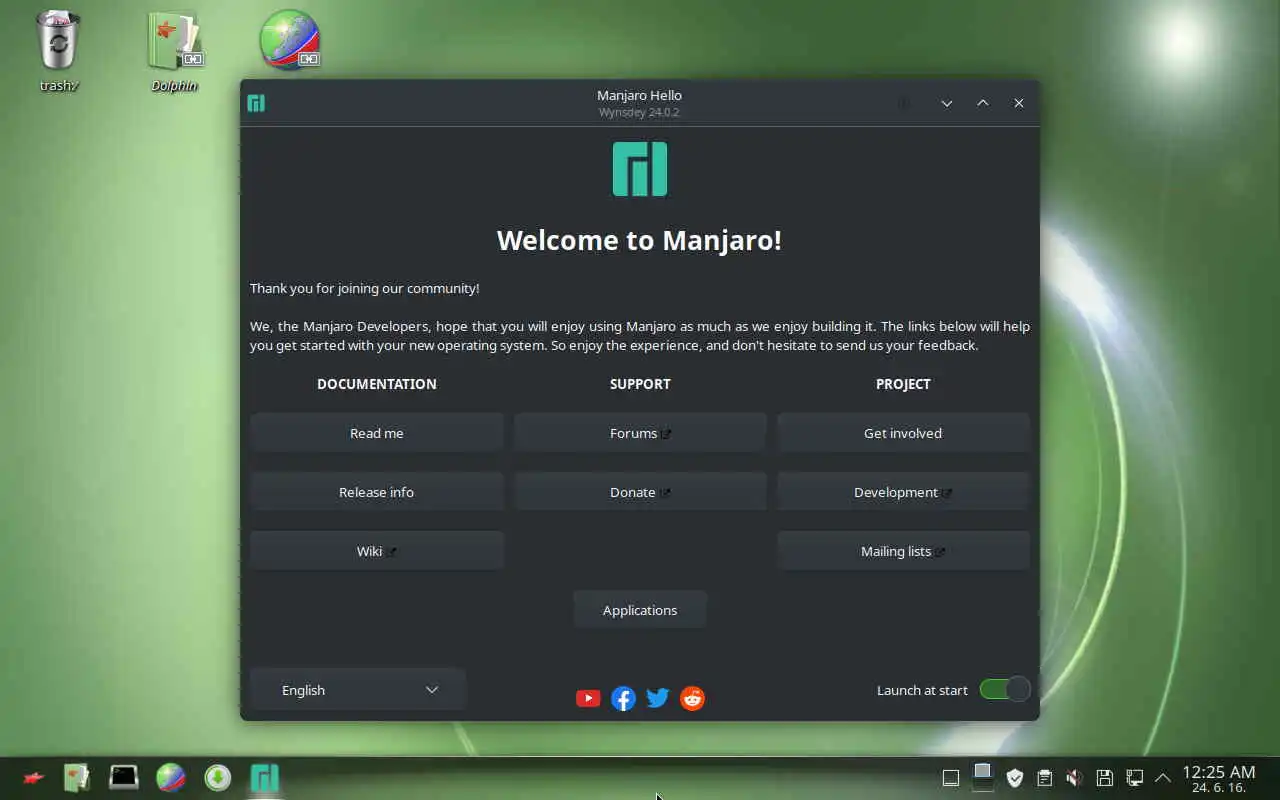The width and height of the screenshot is (1280, 800).
Task: Click the muted volume tray icon
Action: tap(1074, 778)
